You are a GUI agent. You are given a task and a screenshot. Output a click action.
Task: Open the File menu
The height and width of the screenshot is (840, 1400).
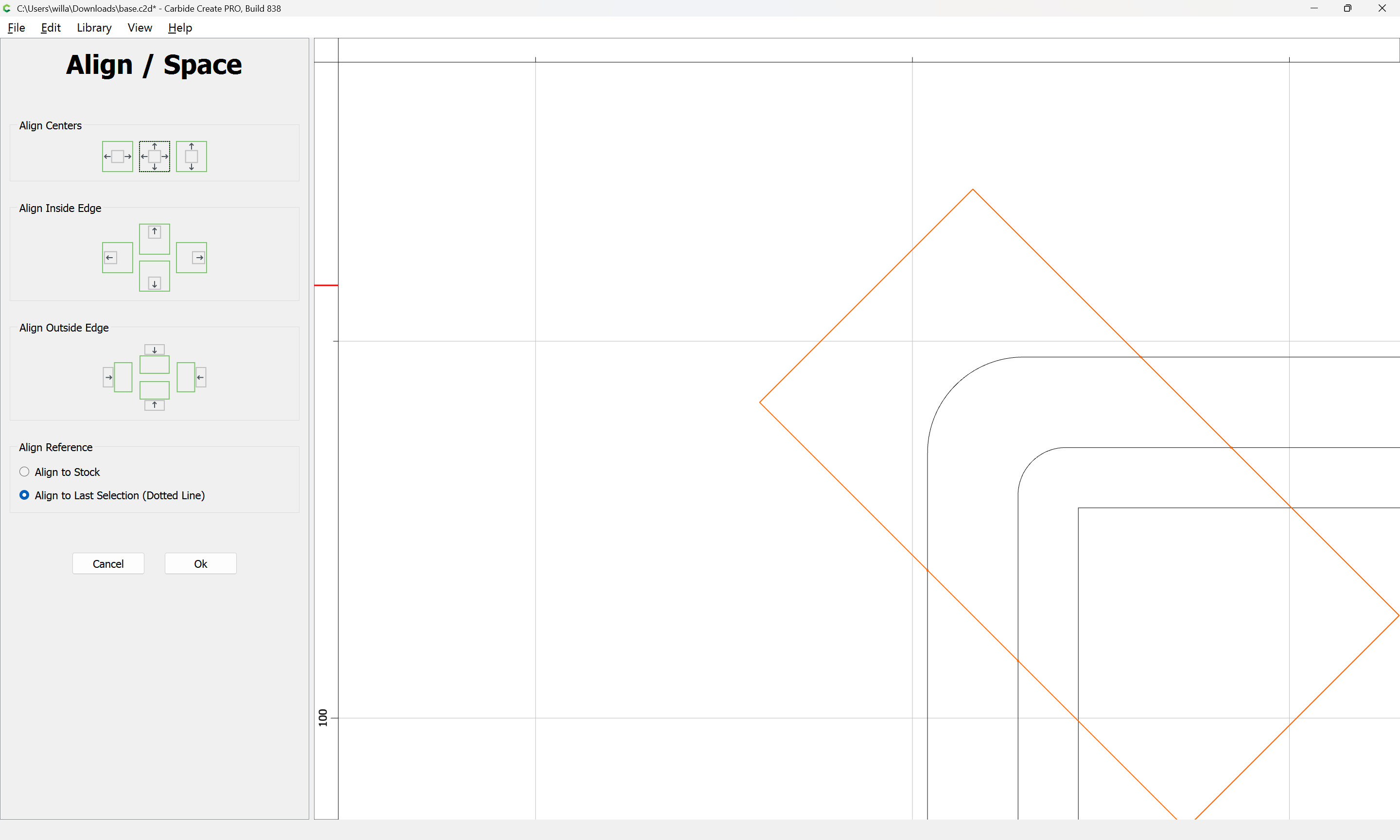17,28
